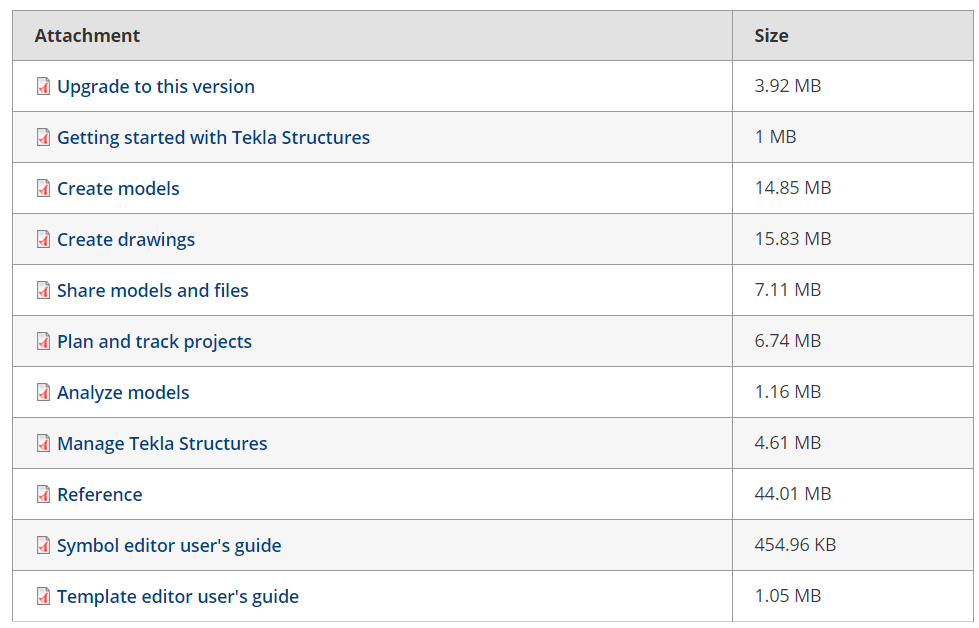Download the Create models document

click(x=118, y=189)
